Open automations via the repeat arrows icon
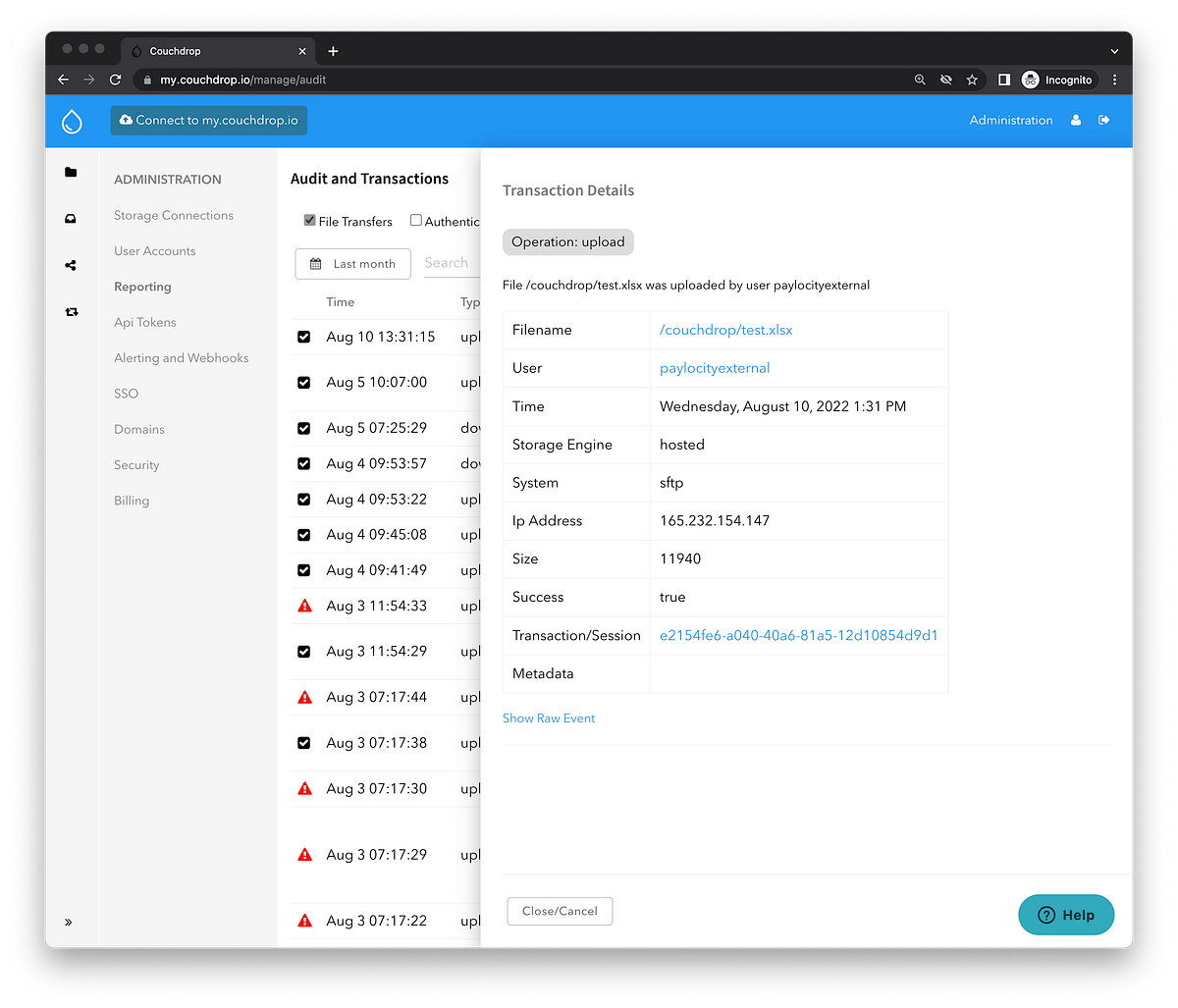The height and width of the screenshot is (1008, 1178). pyautogui.click(x=70, y=311)
